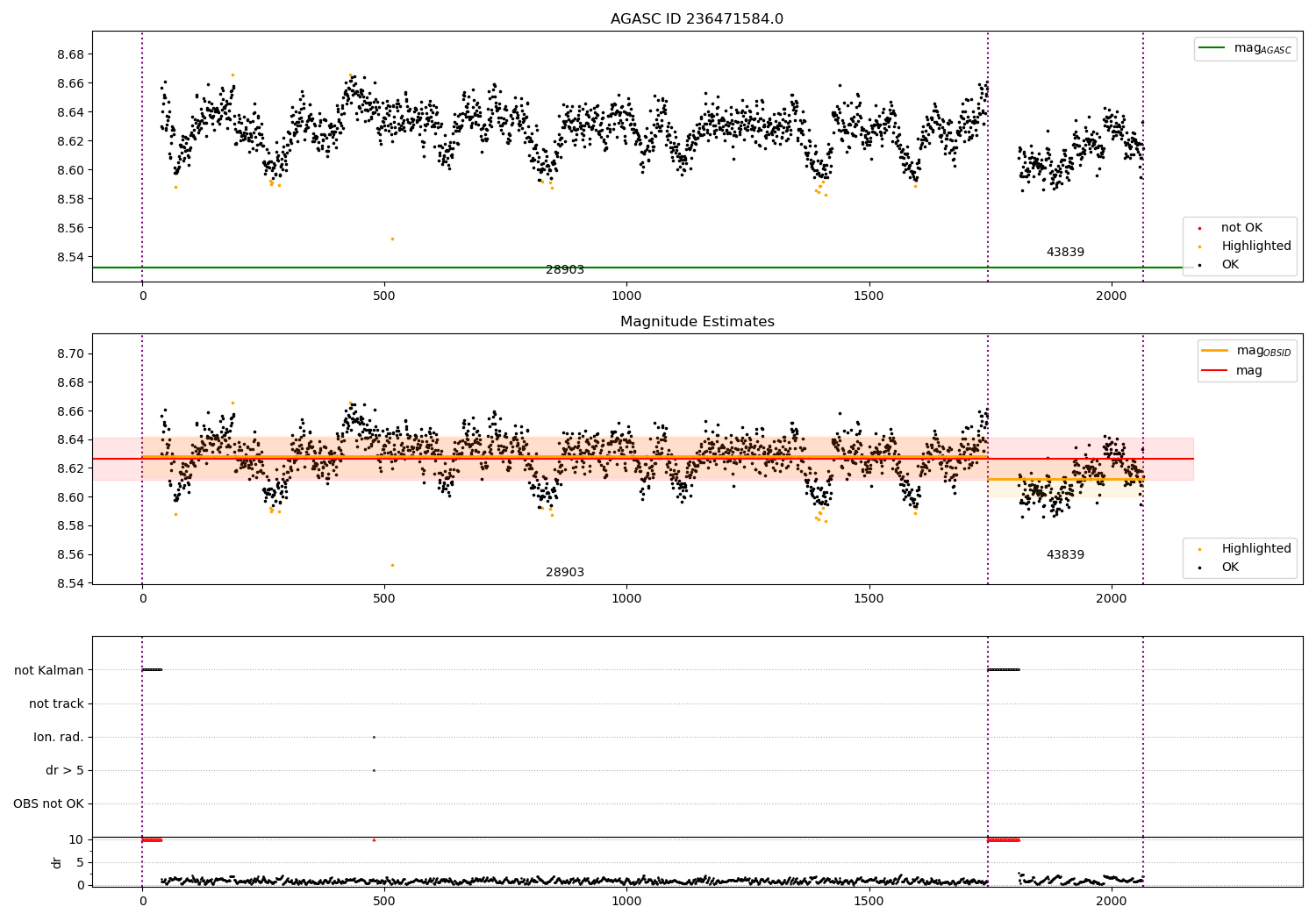Click the 5 tick on the dr axis
Viewport: 1316px width, 921px height.
80,862
